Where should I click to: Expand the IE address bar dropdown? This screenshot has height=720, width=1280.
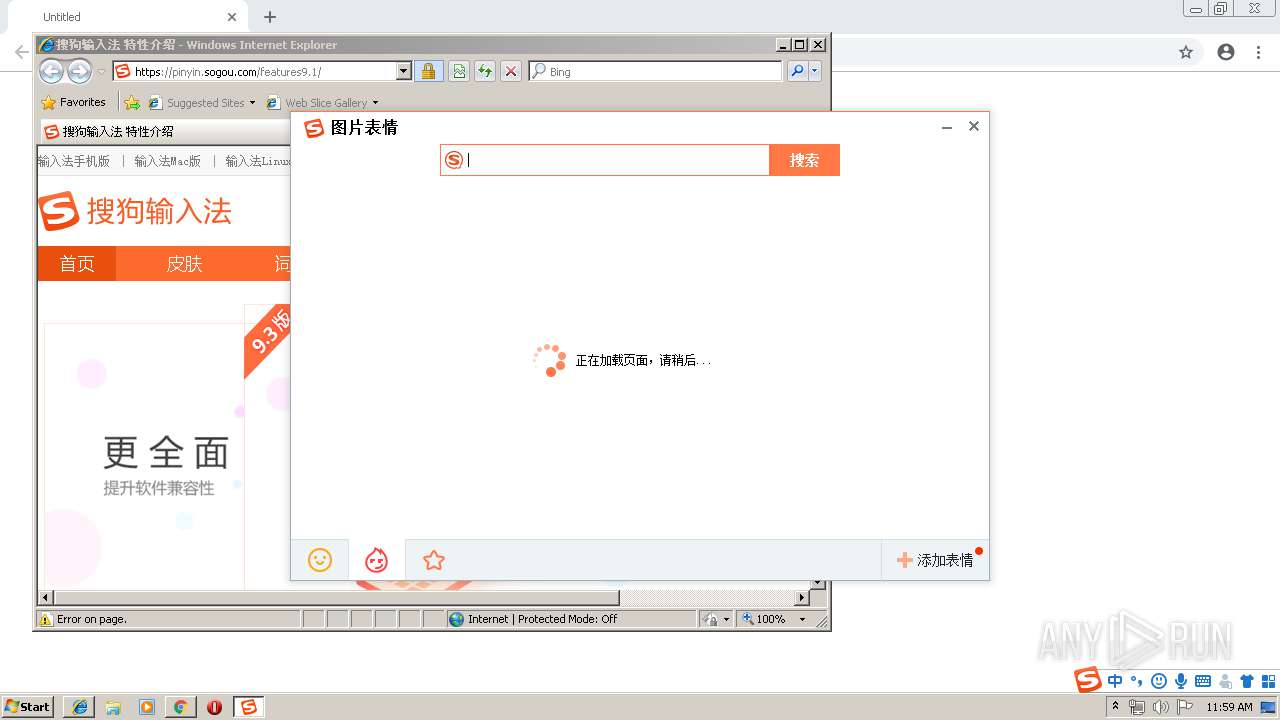tap(404, 71)
